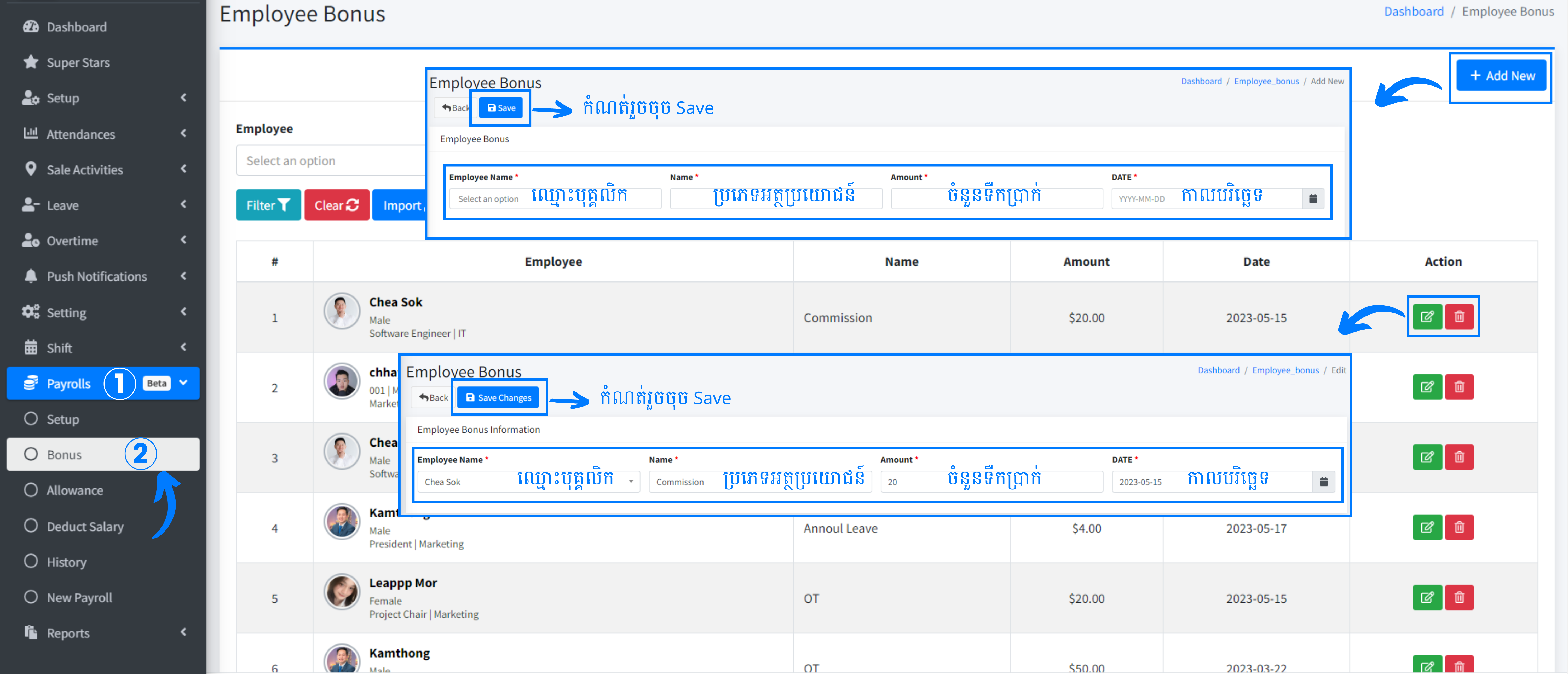Click the Import button
The image size is (1568, 674).
[x=399, y=205]
